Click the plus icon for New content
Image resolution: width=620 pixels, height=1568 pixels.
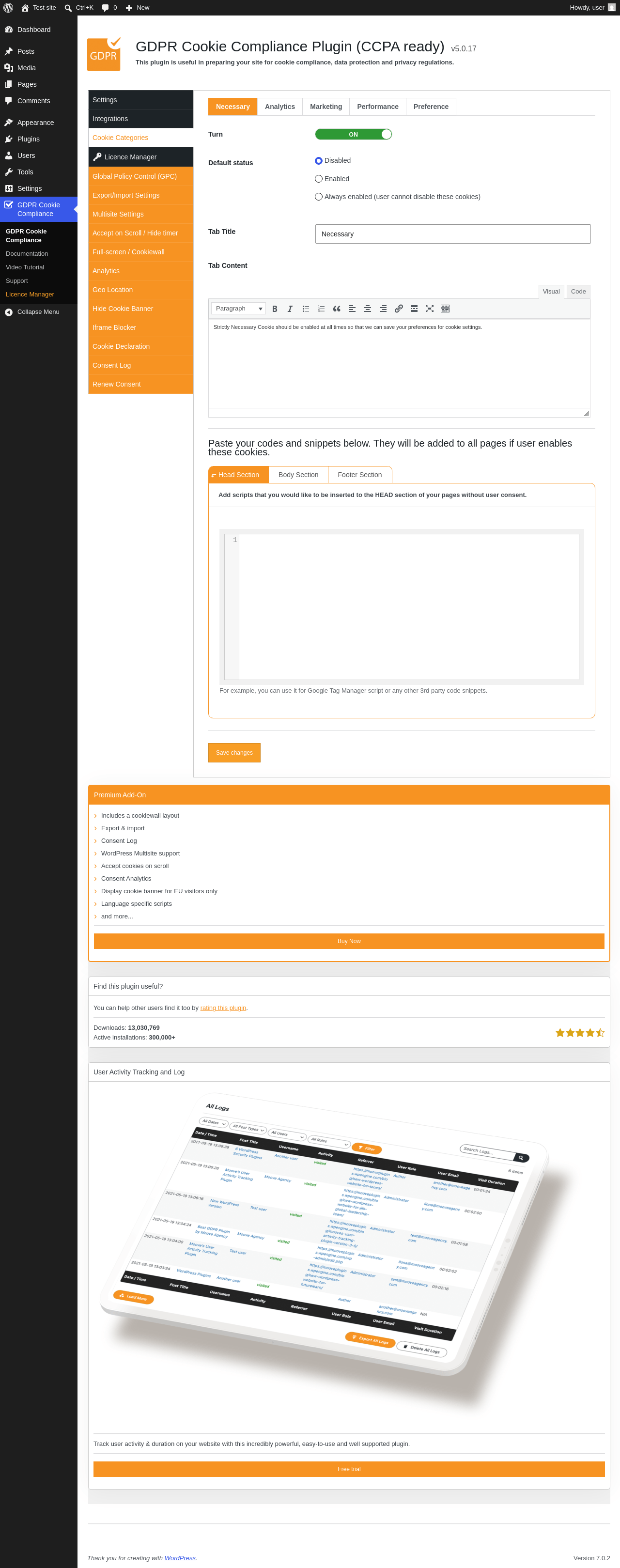[129, 8]
